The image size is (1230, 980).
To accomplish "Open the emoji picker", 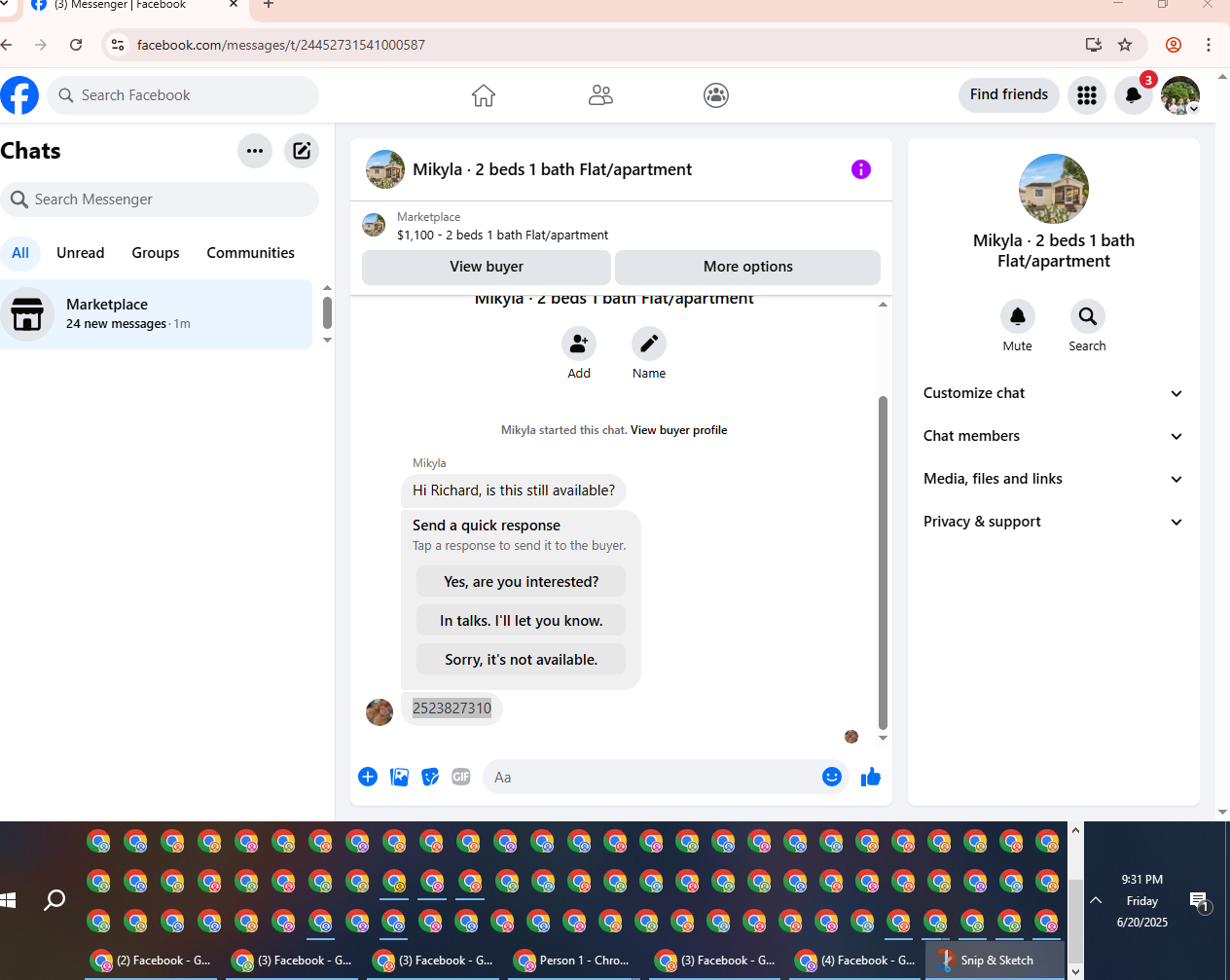I will pyautogui.click(x=832, y=777).
